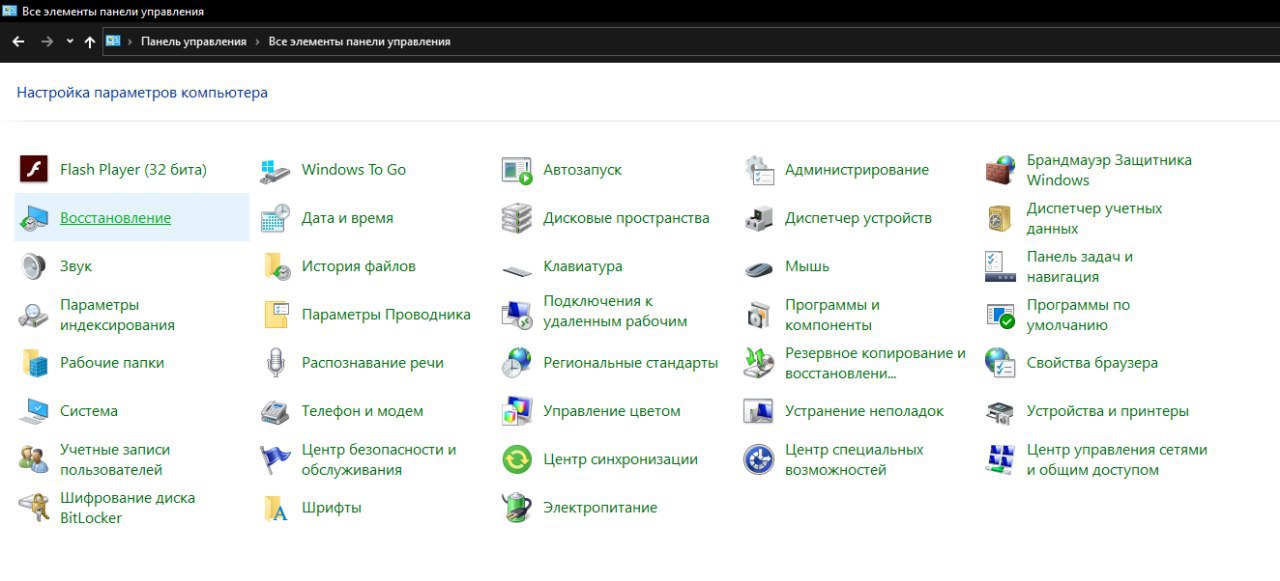
Task: Select Все элементы панели управления breadcrumb
Action: 360,42
